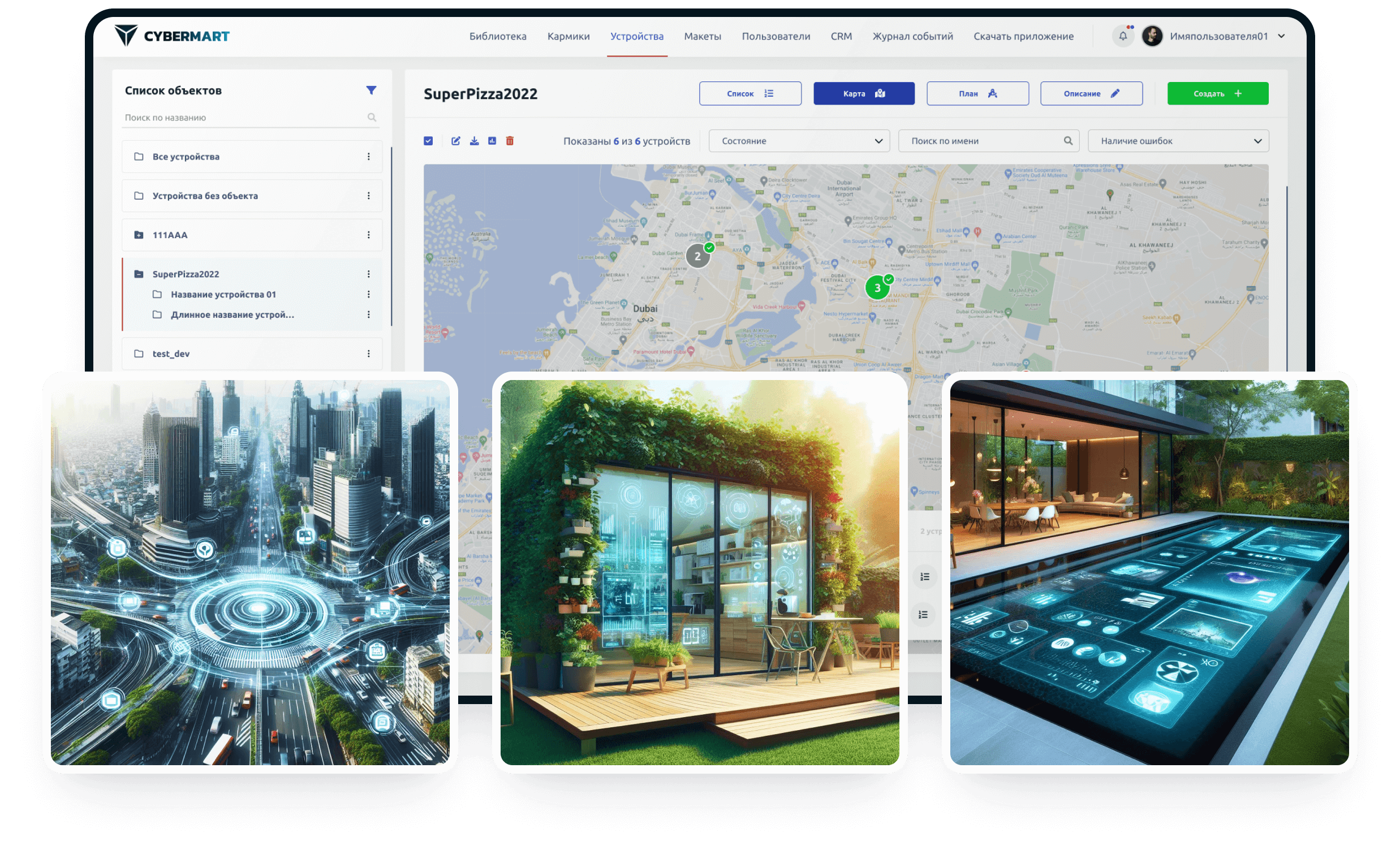Open the user menu chevron by Имяпользователя01
1400x850 pixels.
[x=1281, y=36]
